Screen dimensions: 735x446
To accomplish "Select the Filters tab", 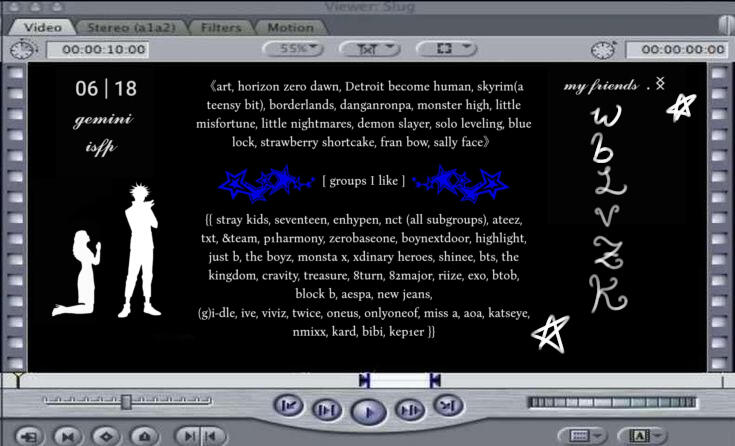I will click(221, 28).
